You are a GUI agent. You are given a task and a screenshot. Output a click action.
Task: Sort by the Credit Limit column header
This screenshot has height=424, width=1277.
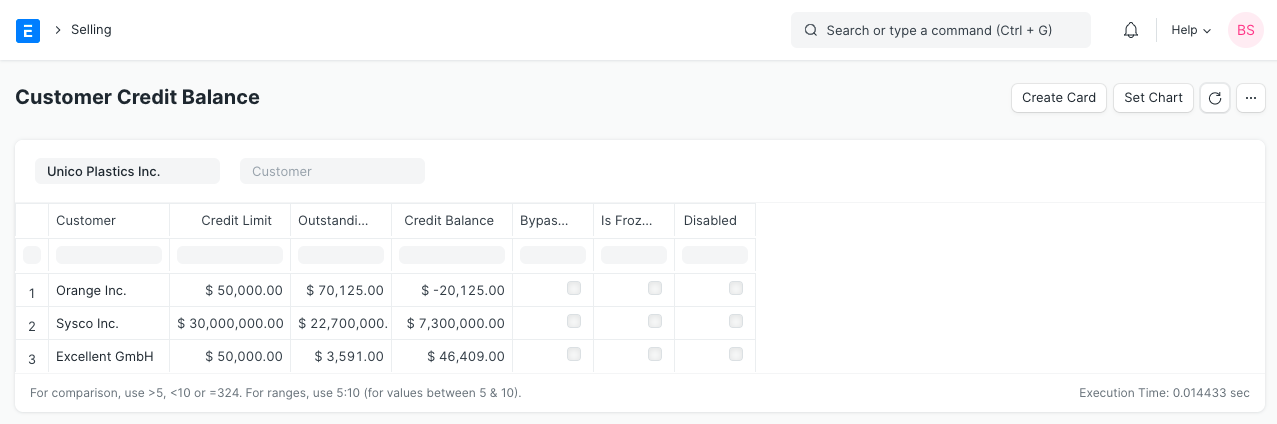(236, 220)
